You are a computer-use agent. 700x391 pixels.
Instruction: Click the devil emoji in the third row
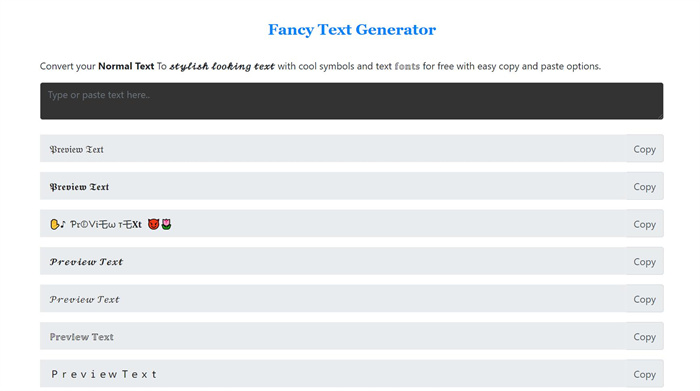click(154, 224)
